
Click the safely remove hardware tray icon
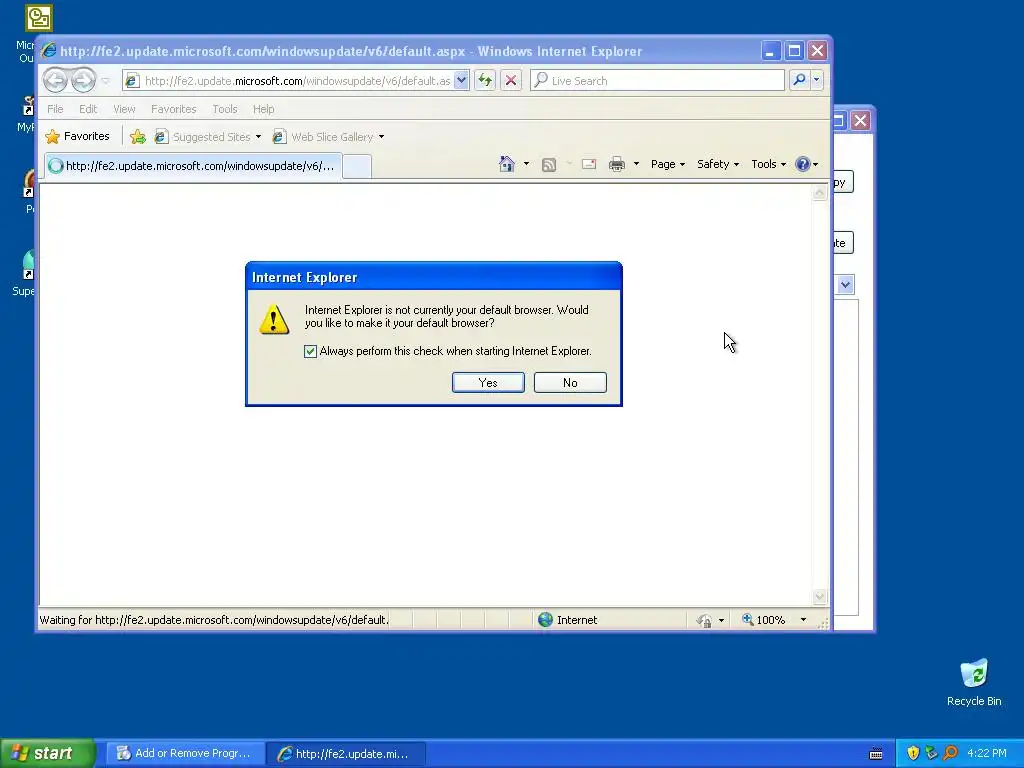coord(932,754)
